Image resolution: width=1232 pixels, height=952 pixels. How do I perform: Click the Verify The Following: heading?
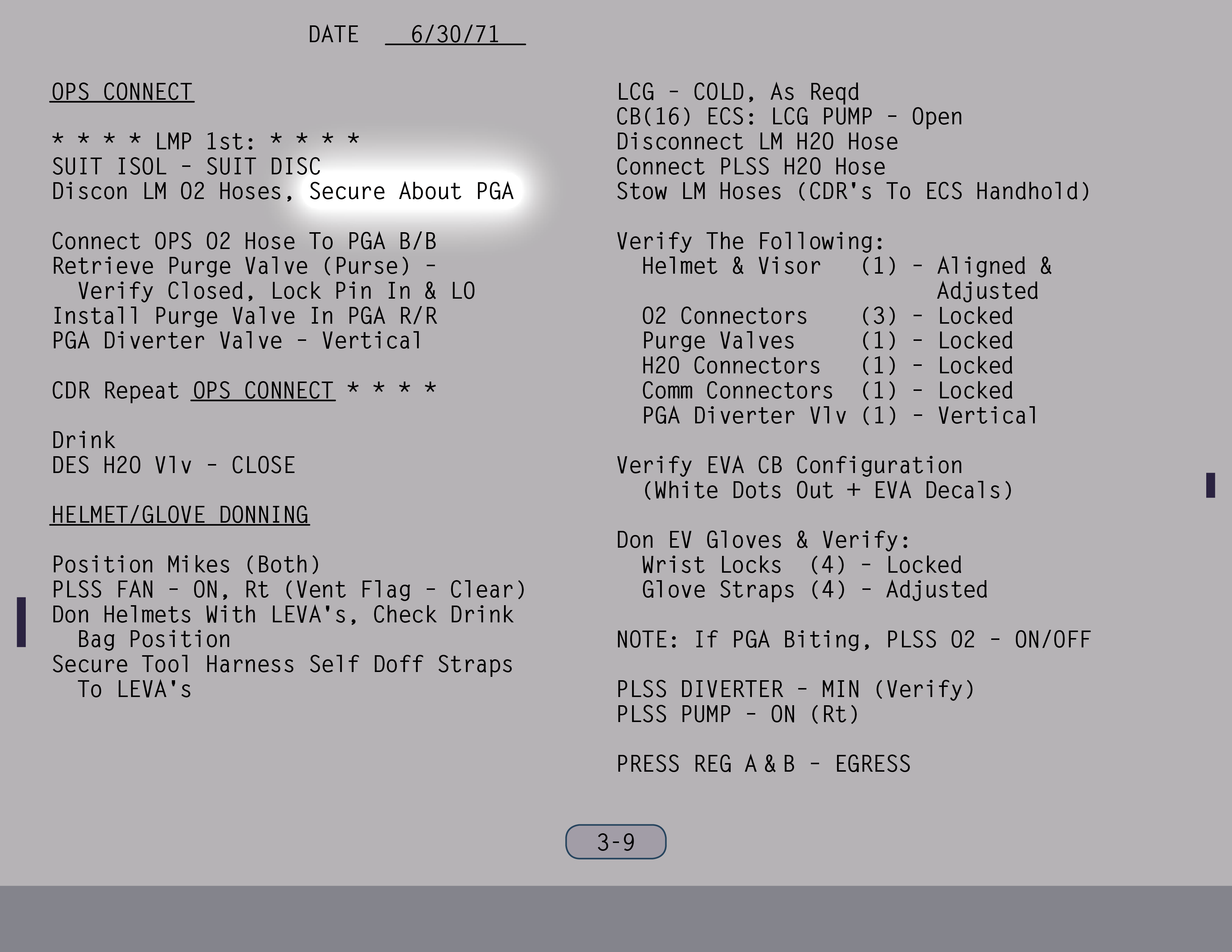[x=750, y=242]
